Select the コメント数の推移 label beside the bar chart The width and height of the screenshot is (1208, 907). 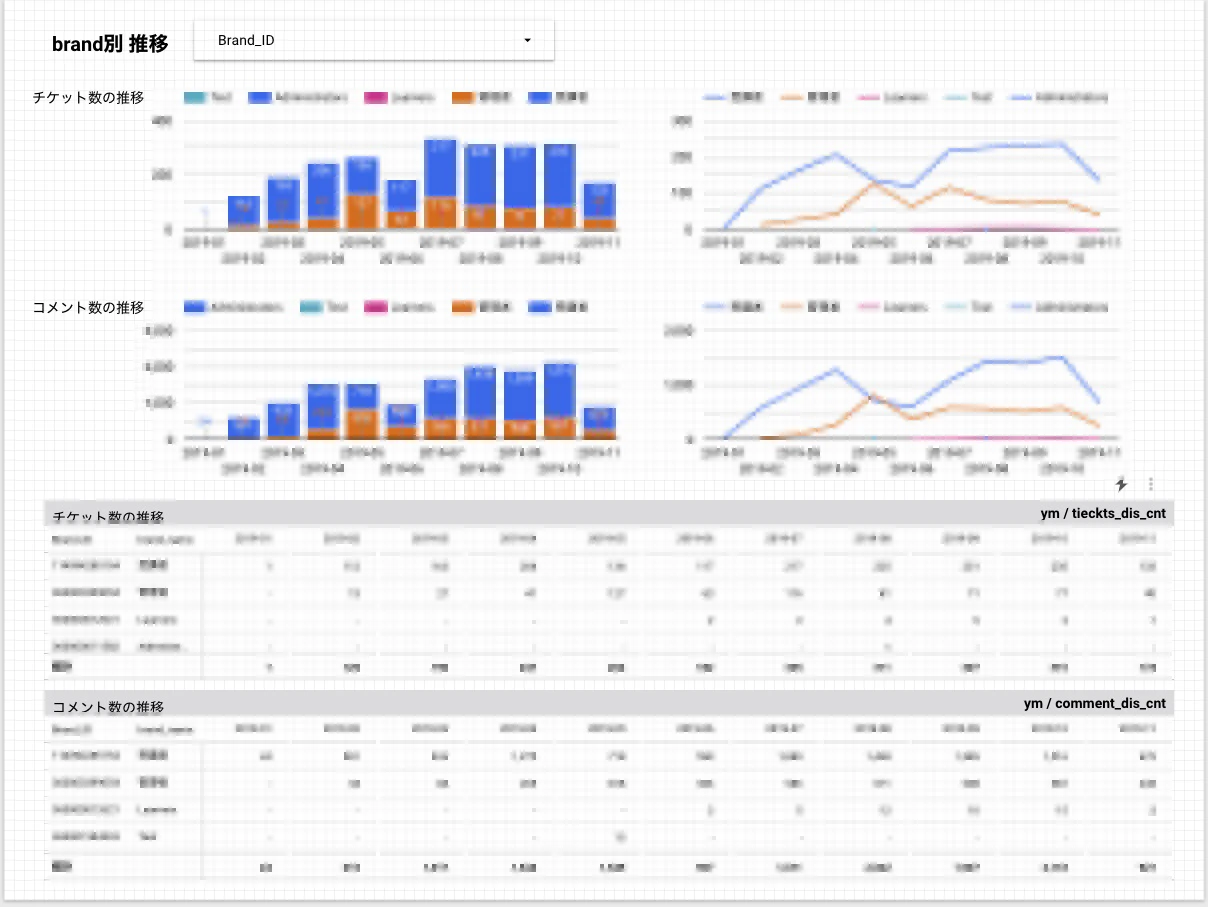(88, 307)
